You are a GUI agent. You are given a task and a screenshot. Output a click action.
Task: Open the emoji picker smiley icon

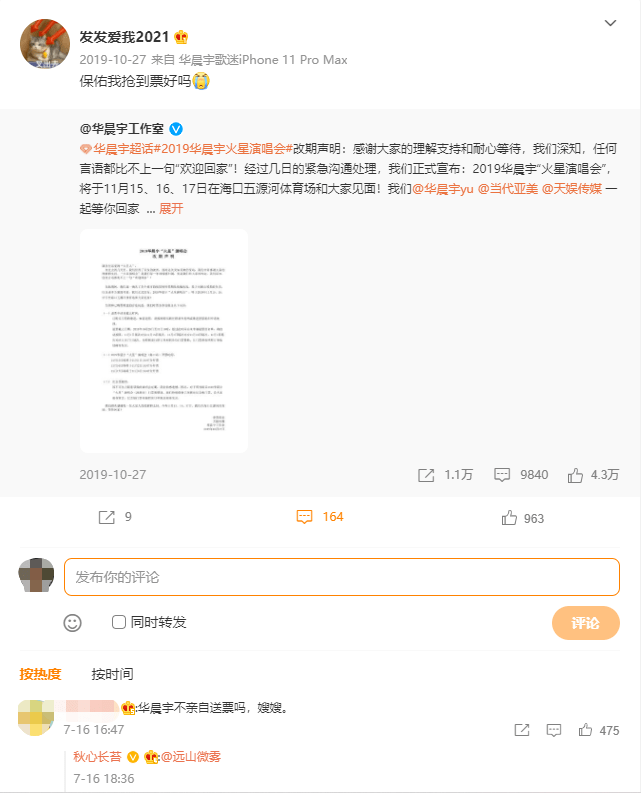click(x=72, y=623)
